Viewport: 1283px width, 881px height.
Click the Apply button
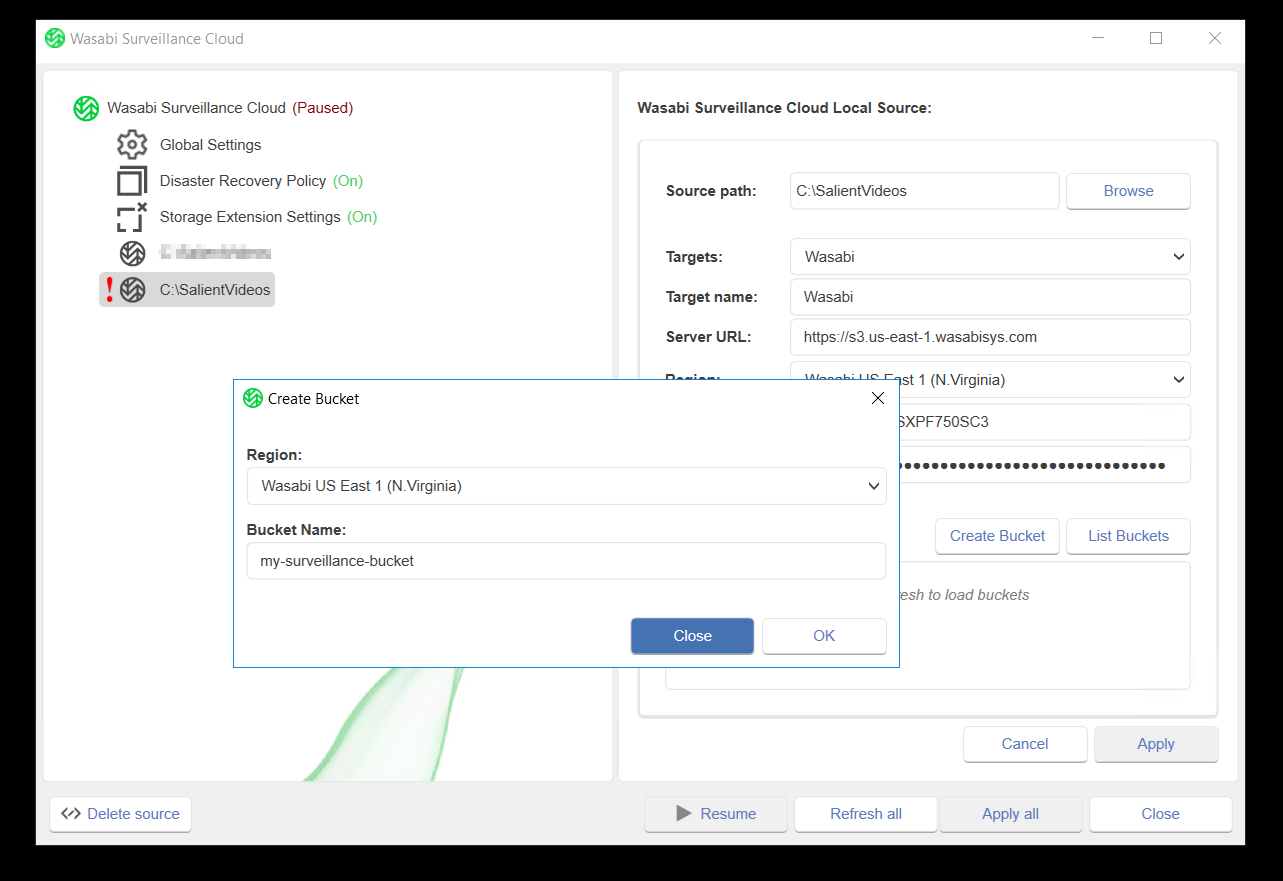click(x=1156, y=744)
